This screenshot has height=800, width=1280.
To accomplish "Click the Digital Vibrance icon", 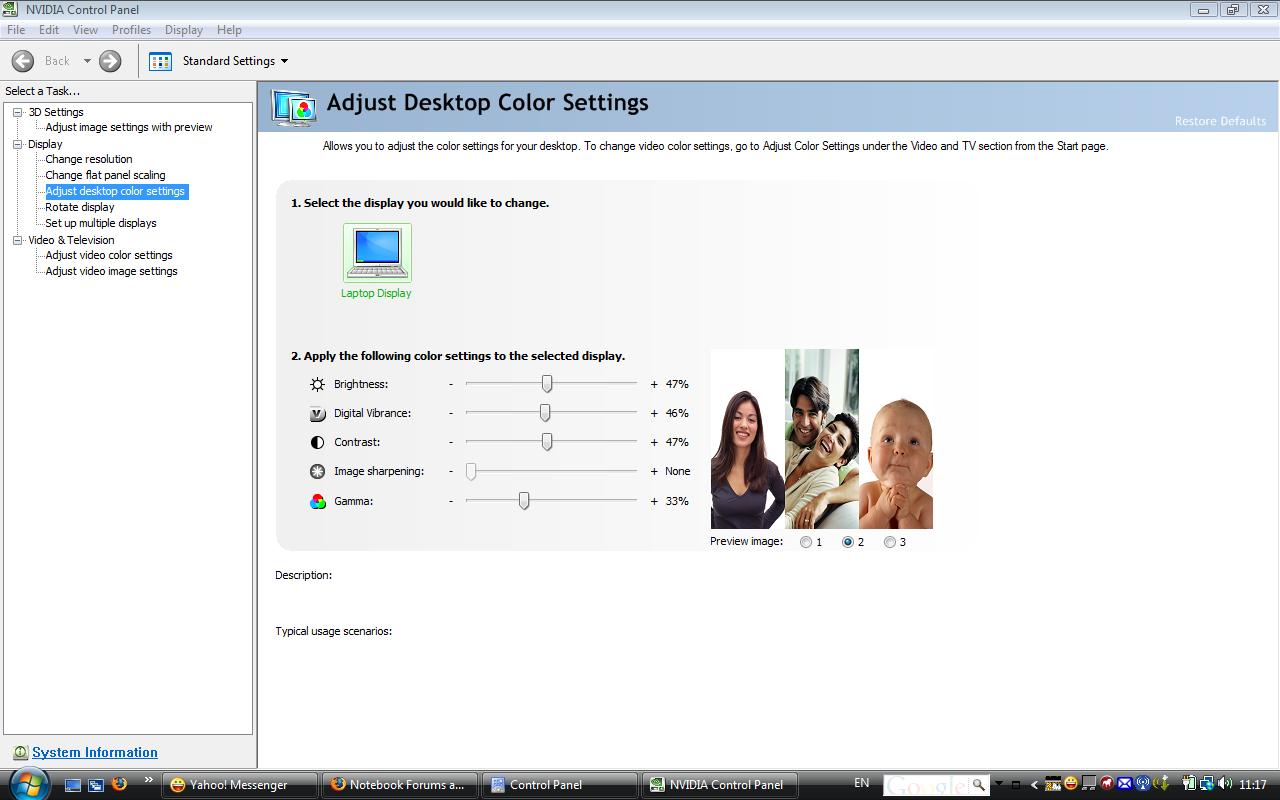I will [317, 413].
